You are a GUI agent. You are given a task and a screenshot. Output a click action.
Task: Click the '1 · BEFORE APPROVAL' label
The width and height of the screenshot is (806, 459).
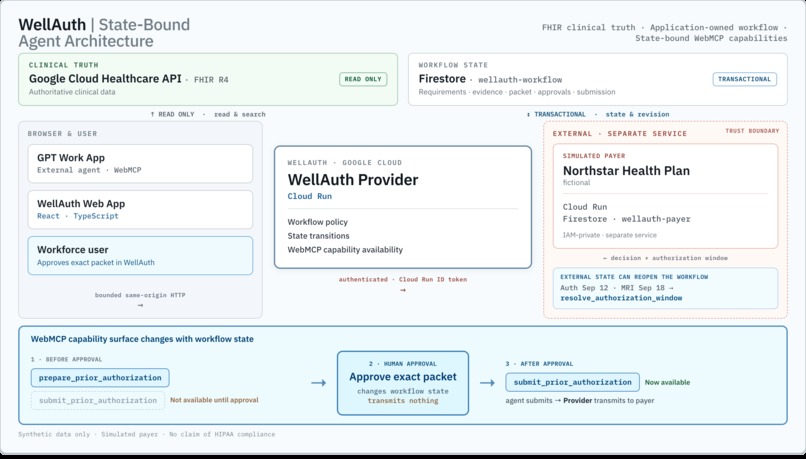click(66, 359)
